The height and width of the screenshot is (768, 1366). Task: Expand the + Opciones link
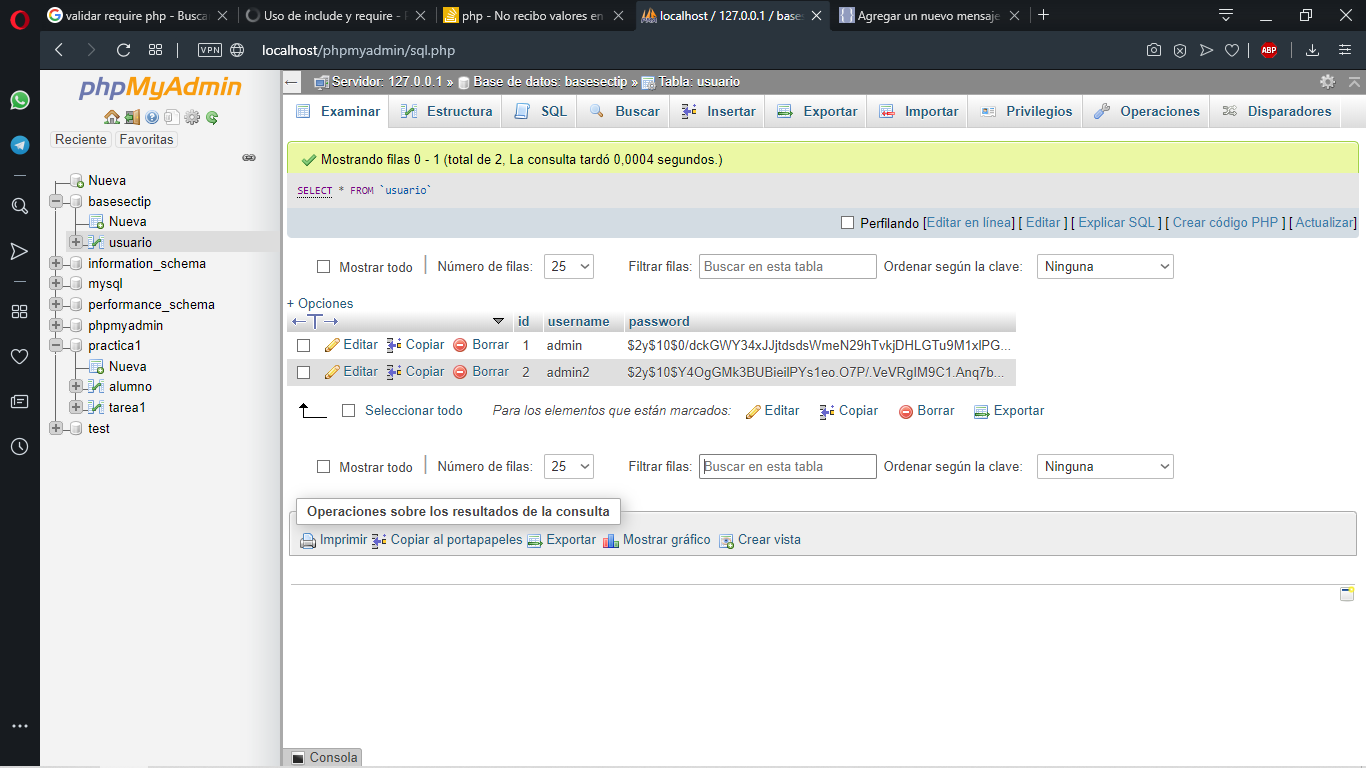(320, 303)
